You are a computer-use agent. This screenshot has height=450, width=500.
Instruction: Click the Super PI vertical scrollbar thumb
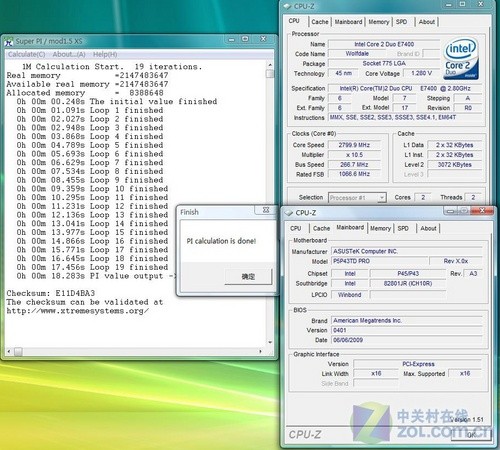point(270,74)
